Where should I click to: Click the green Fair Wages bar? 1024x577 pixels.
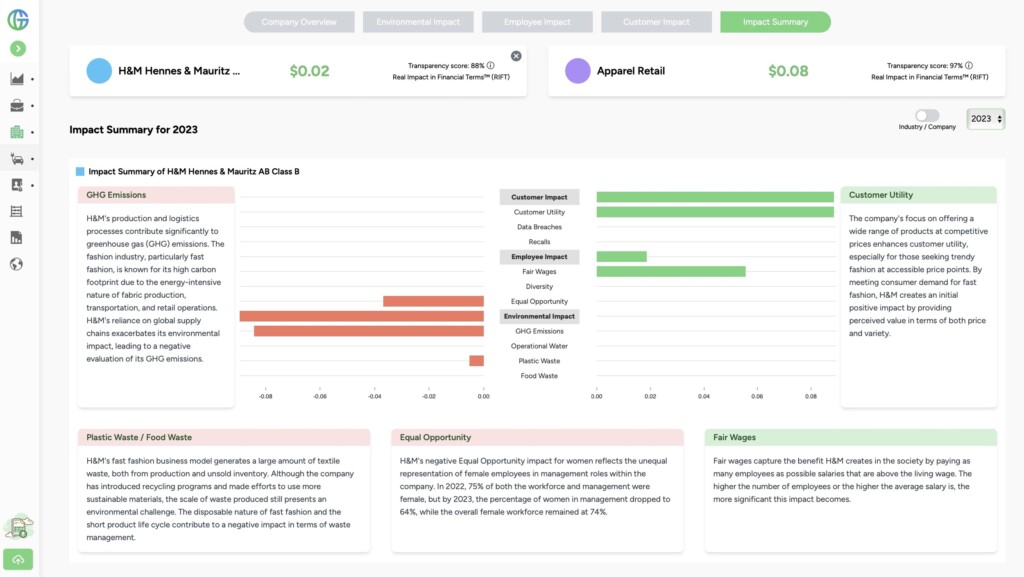click(x=671, y=272)
